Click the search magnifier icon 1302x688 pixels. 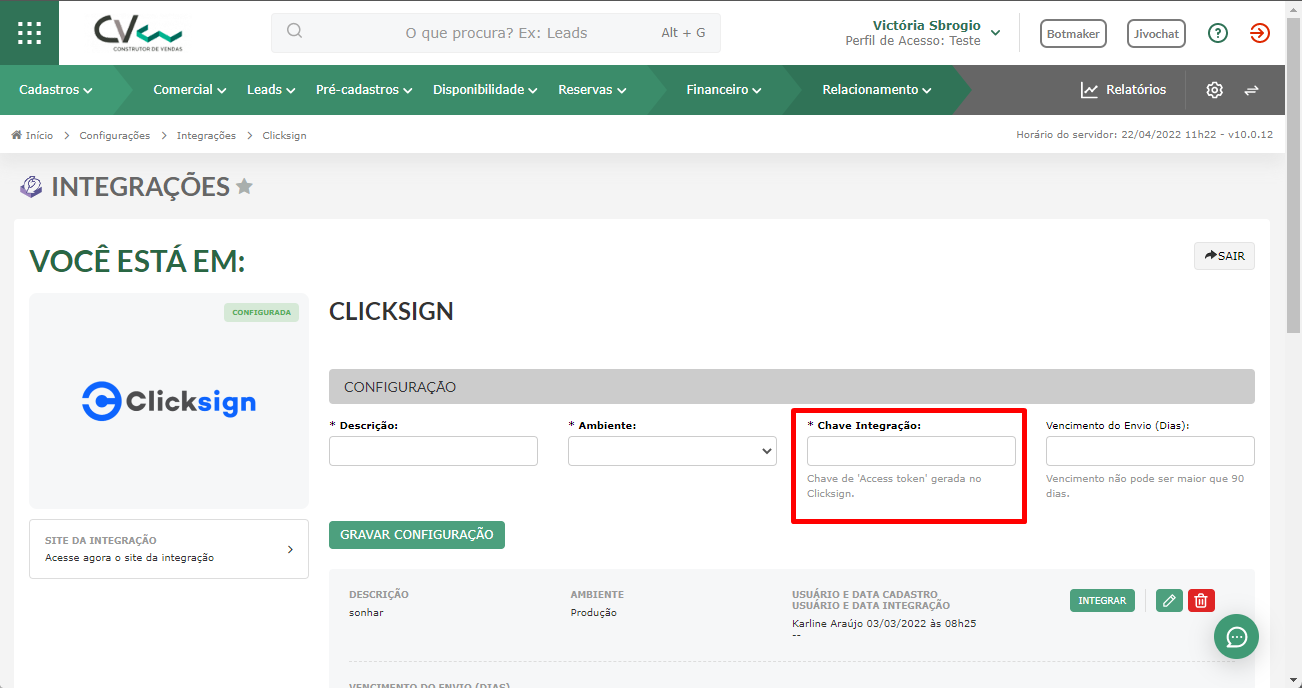point(294,31)
